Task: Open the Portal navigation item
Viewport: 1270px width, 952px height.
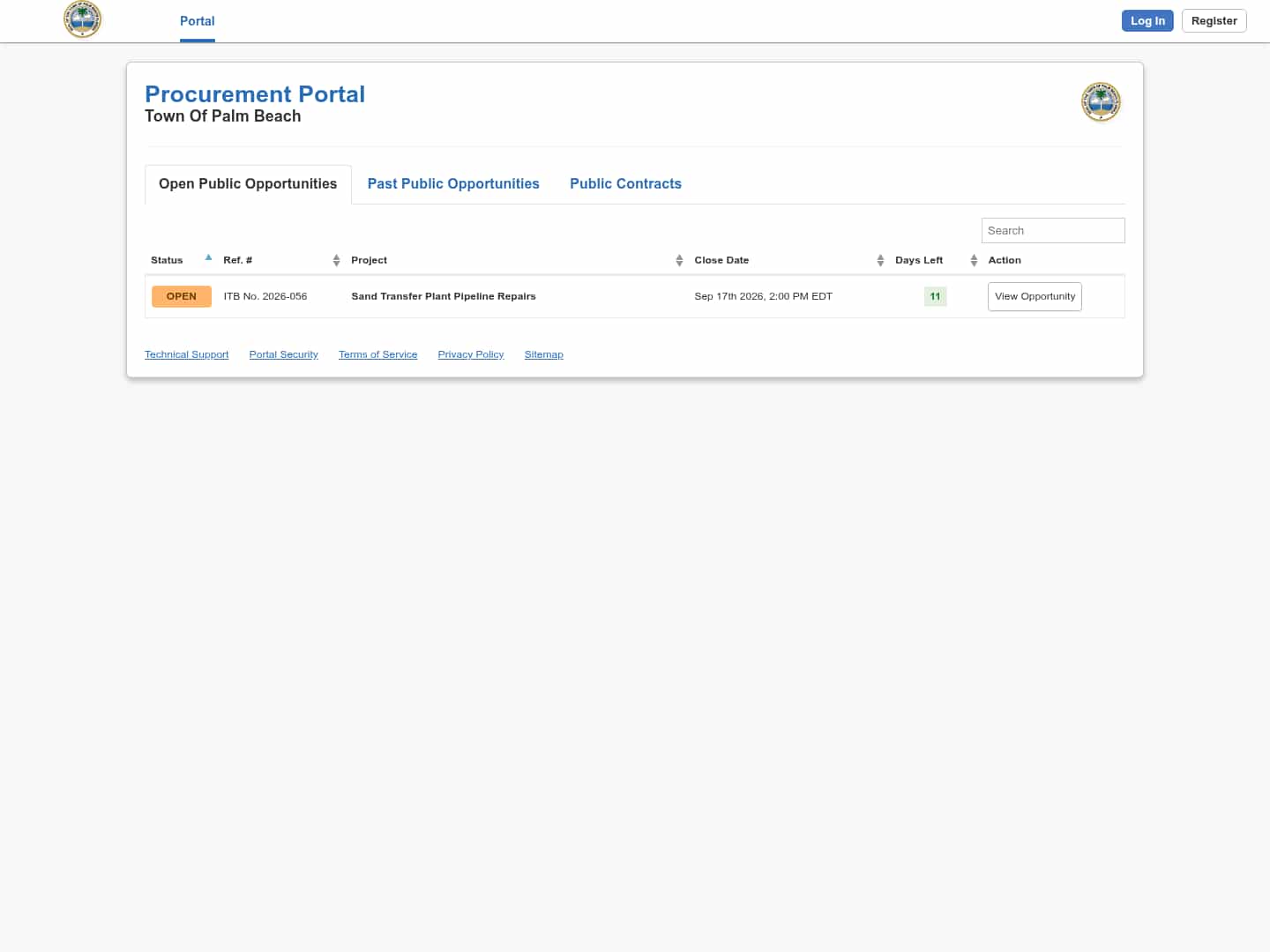Action: [198, 21]
